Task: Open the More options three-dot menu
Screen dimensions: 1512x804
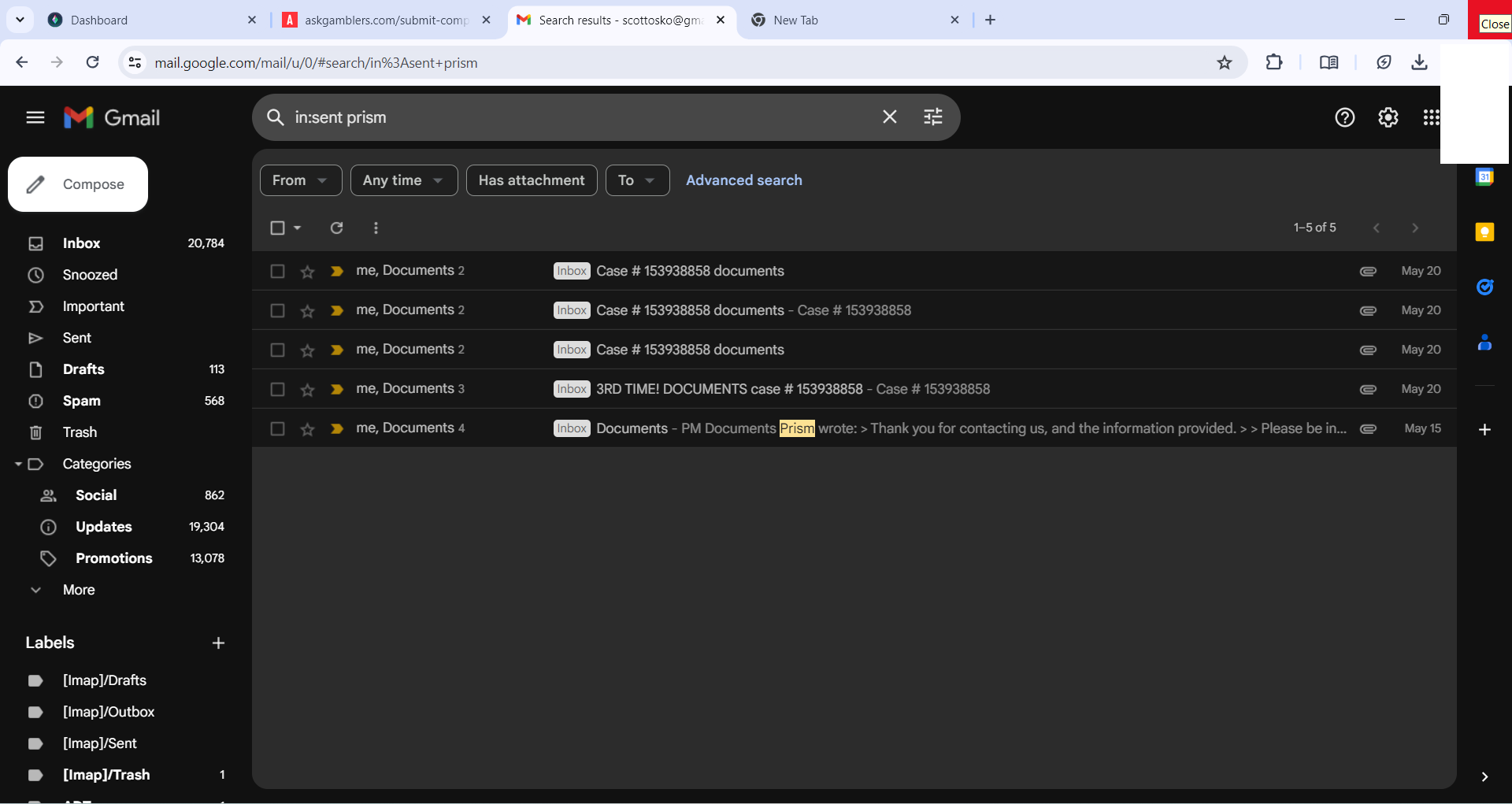Action: coord(376,228)
